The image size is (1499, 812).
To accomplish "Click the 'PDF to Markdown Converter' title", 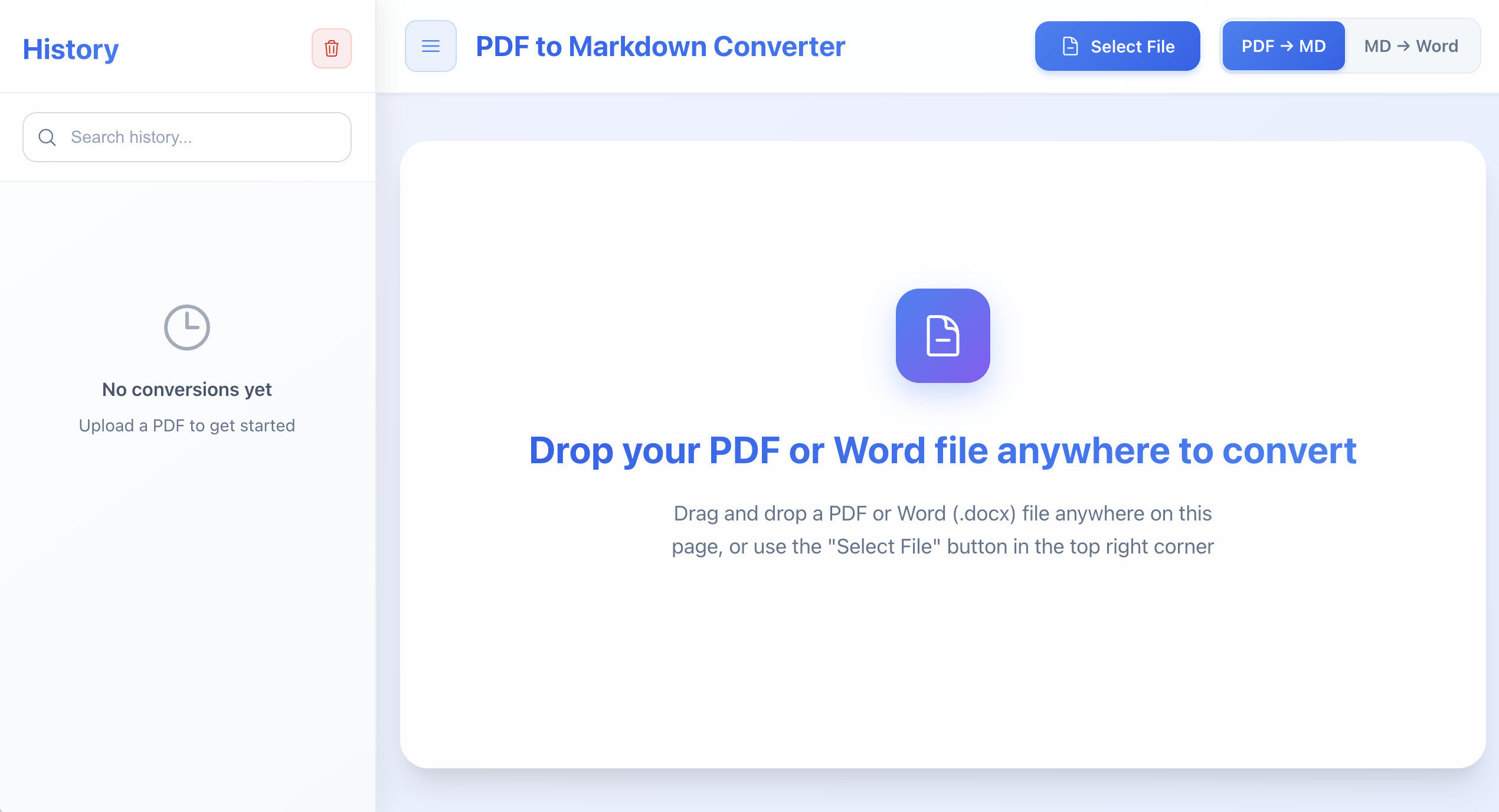I will point(660,46).
